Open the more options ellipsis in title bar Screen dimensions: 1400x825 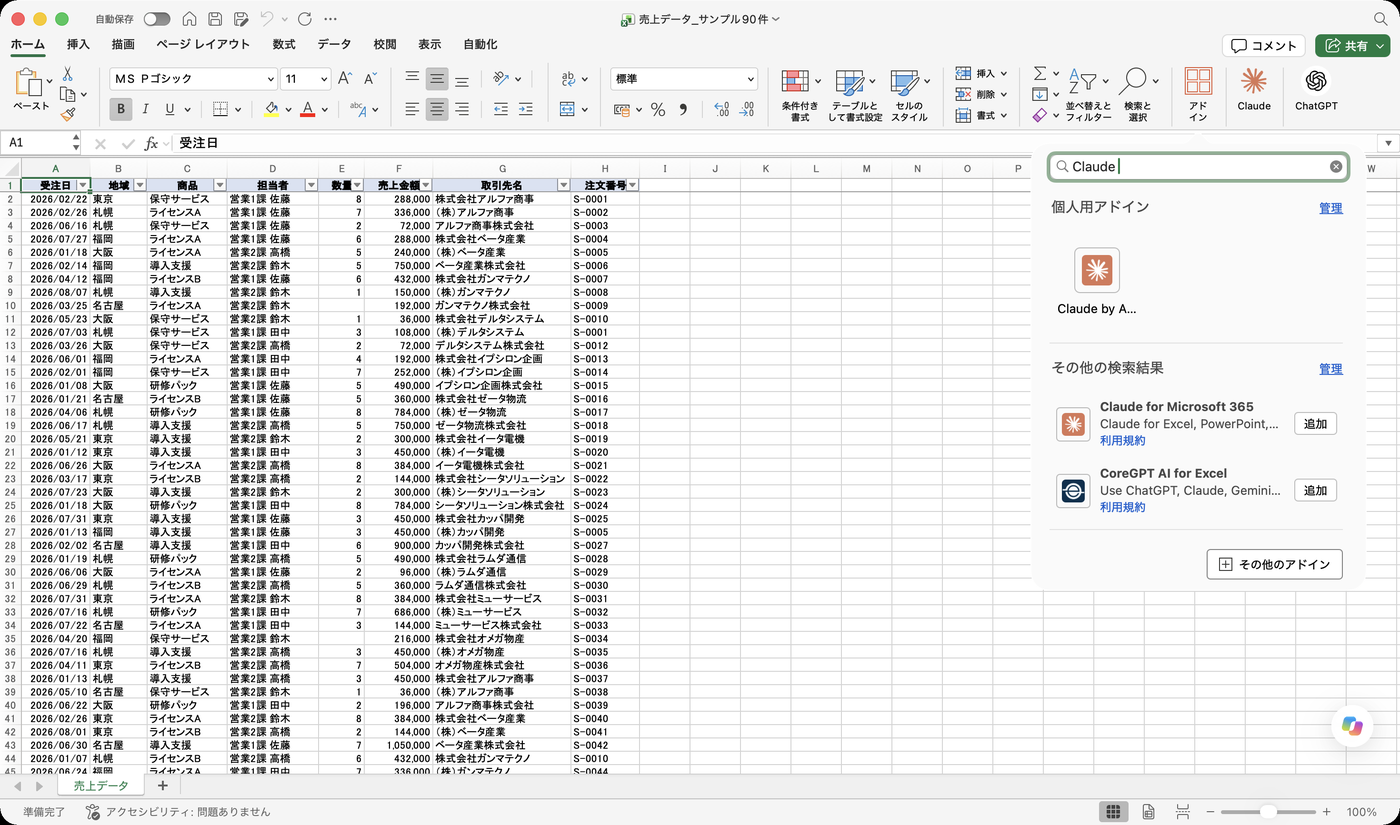(x=331, y=19)
